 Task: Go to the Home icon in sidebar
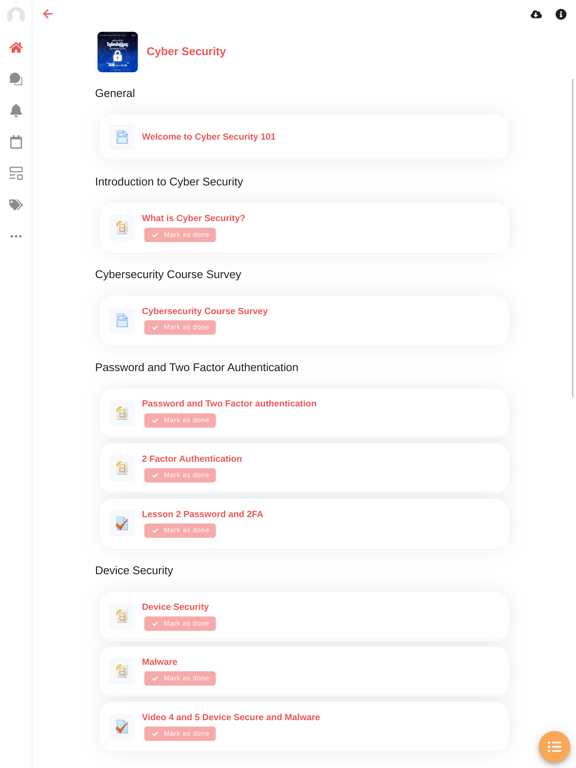coord(16,48)
